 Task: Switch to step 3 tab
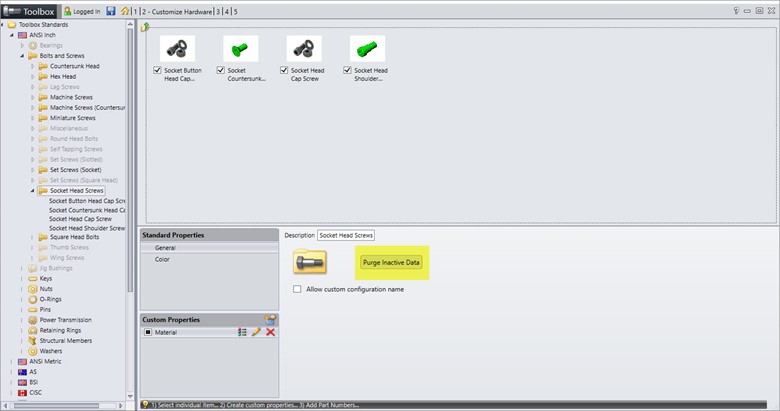click(218, 11)
